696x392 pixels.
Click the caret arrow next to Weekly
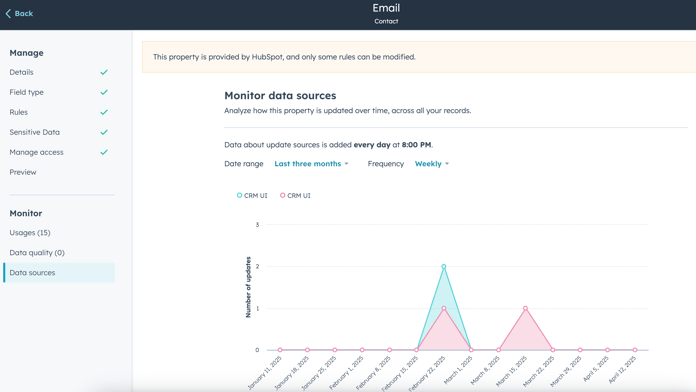coord(447,164)
